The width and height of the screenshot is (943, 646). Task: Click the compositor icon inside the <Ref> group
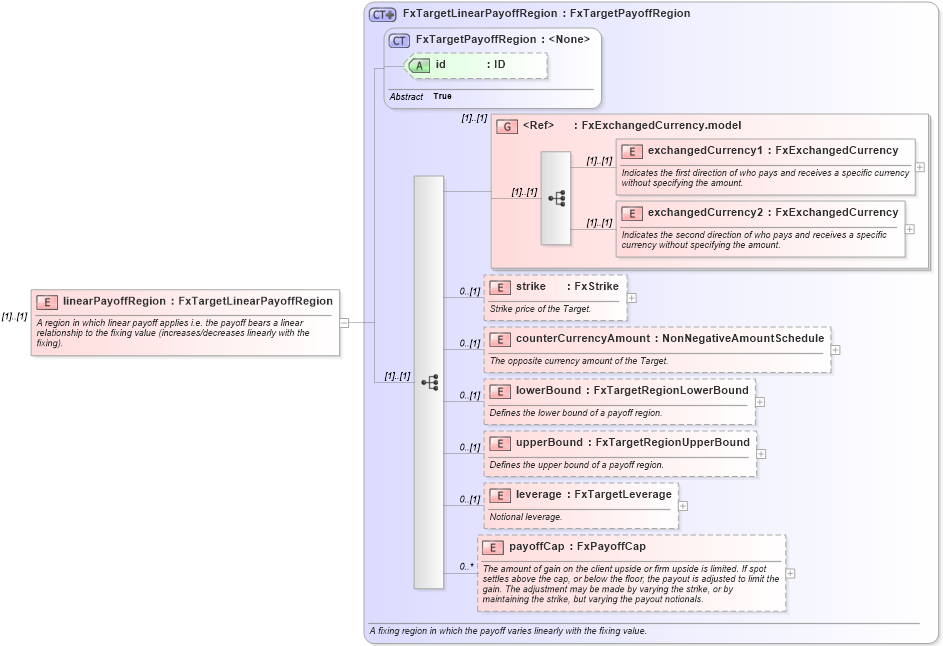click(x=557, y=197)
